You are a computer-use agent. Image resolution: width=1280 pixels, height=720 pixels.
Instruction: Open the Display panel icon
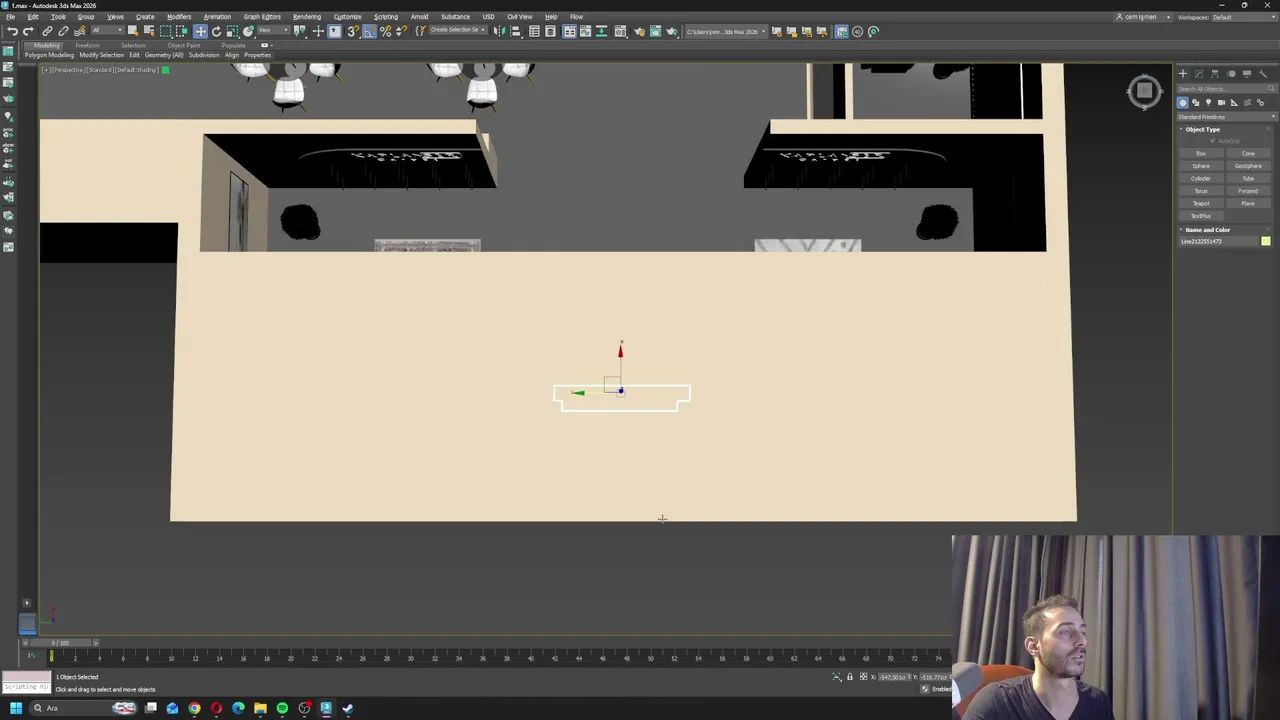[x=1247, y=74]
